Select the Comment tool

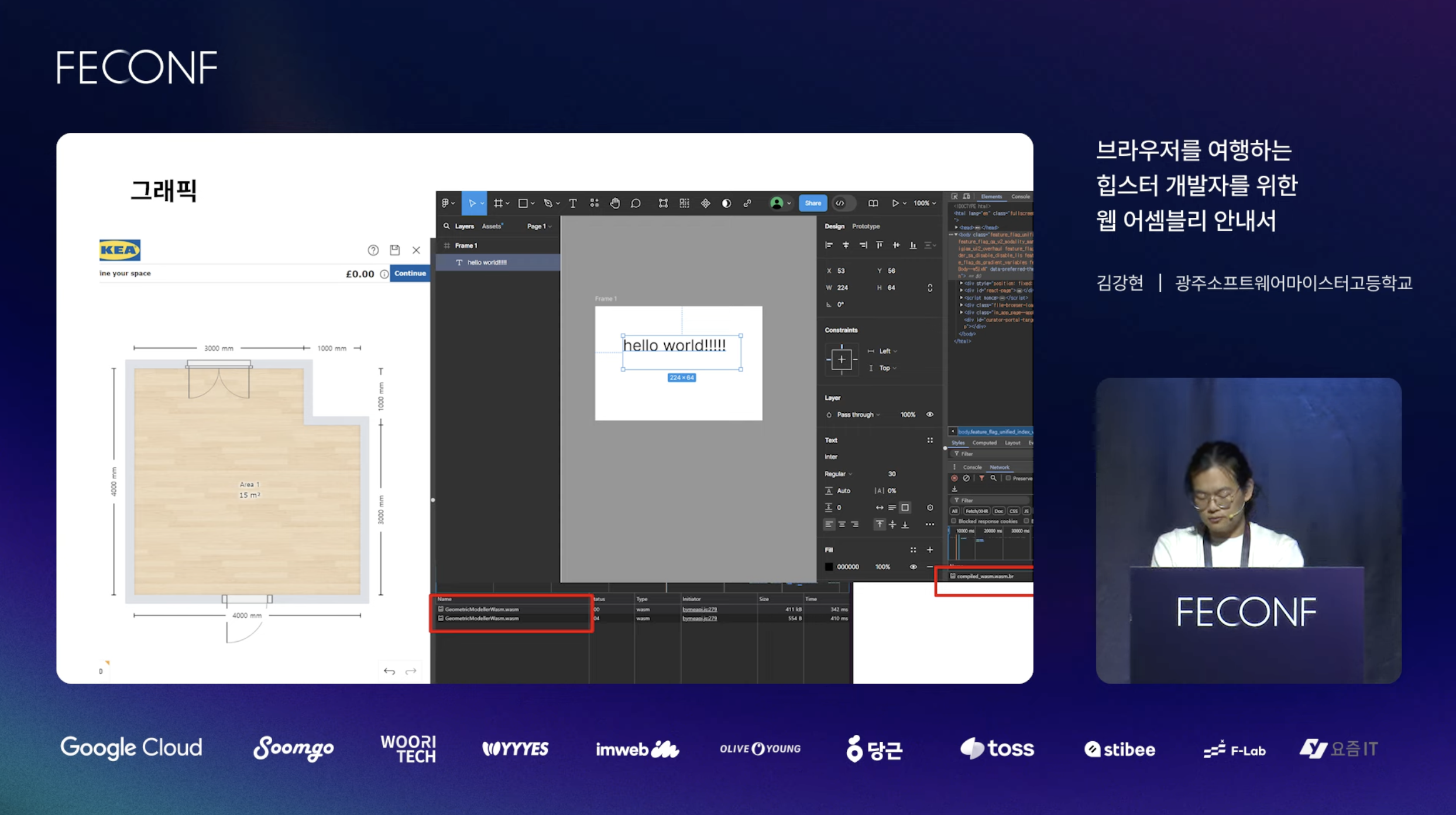[x=636, y=203]
